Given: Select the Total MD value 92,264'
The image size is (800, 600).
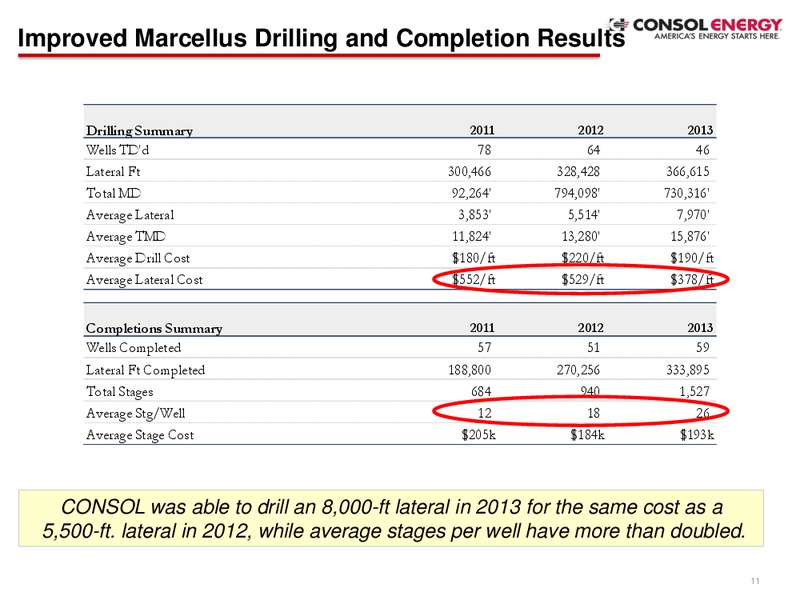Looking at the screenshot, I should pyautogui.click(x=471, y=193).
